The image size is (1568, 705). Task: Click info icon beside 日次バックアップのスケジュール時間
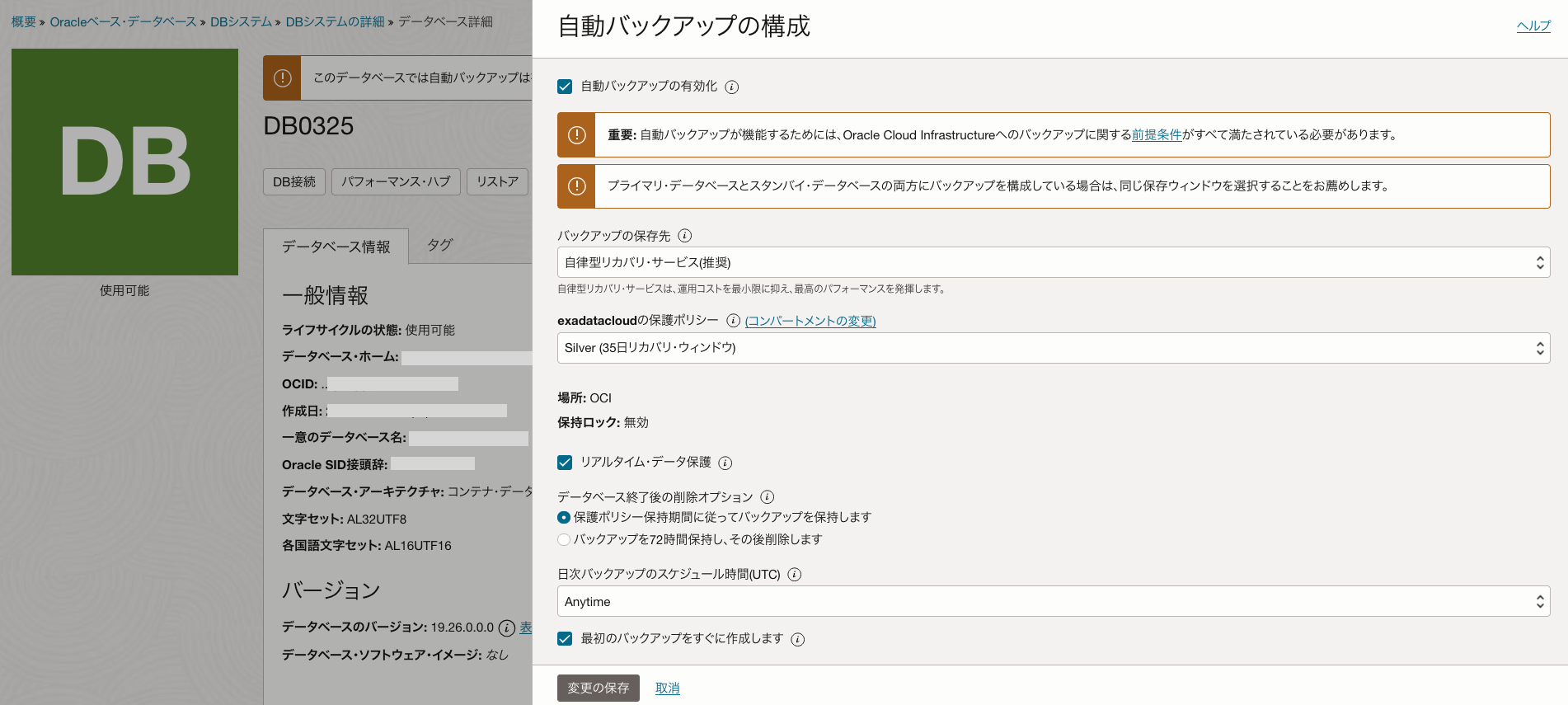794,575
